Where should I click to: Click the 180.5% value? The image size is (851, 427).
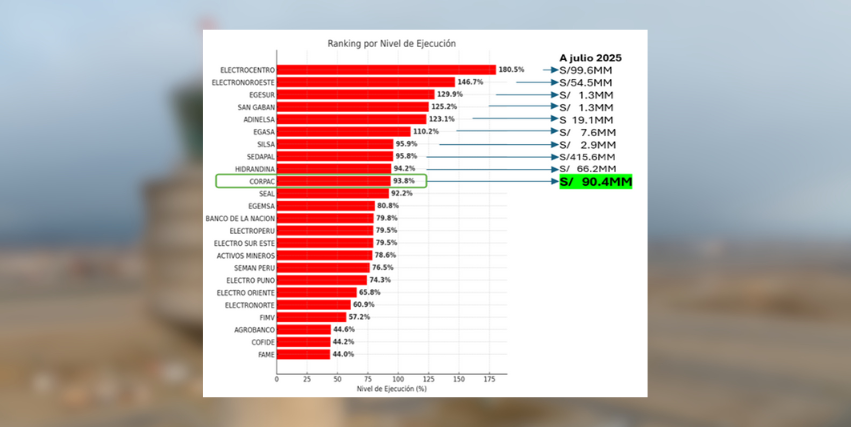point(511,70)
